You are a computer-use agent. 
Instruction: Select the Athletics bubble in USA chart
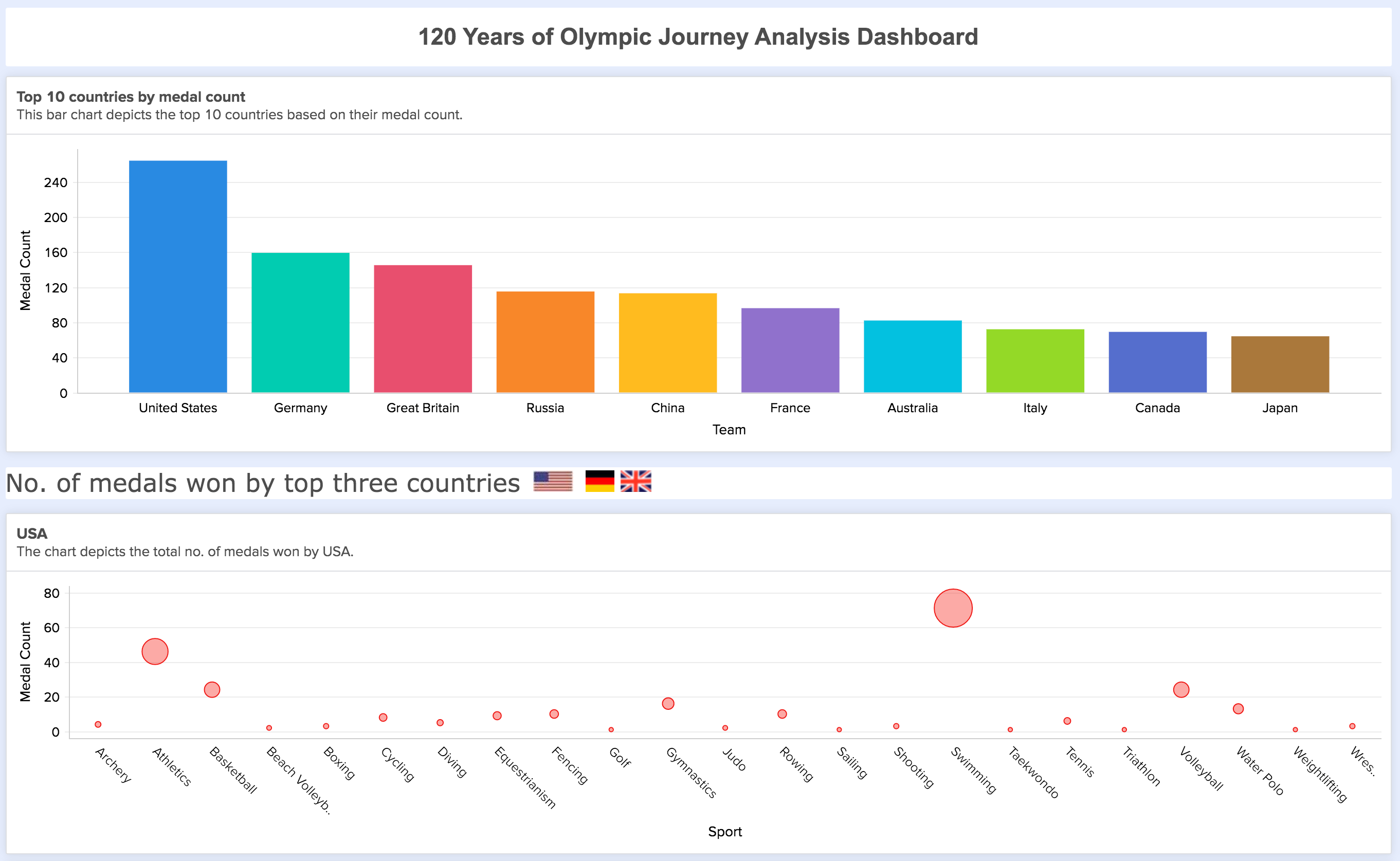coord(155,651)
